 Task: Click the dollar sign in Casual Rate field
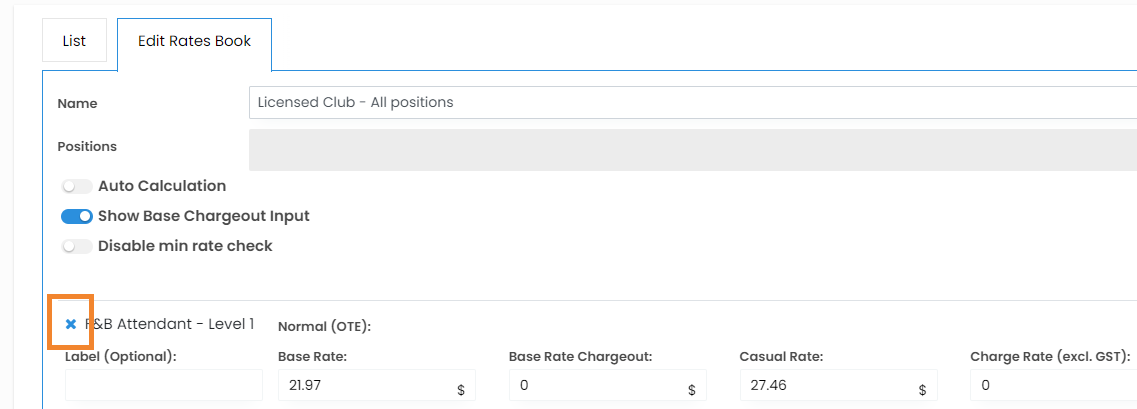[x=922, y=390]
